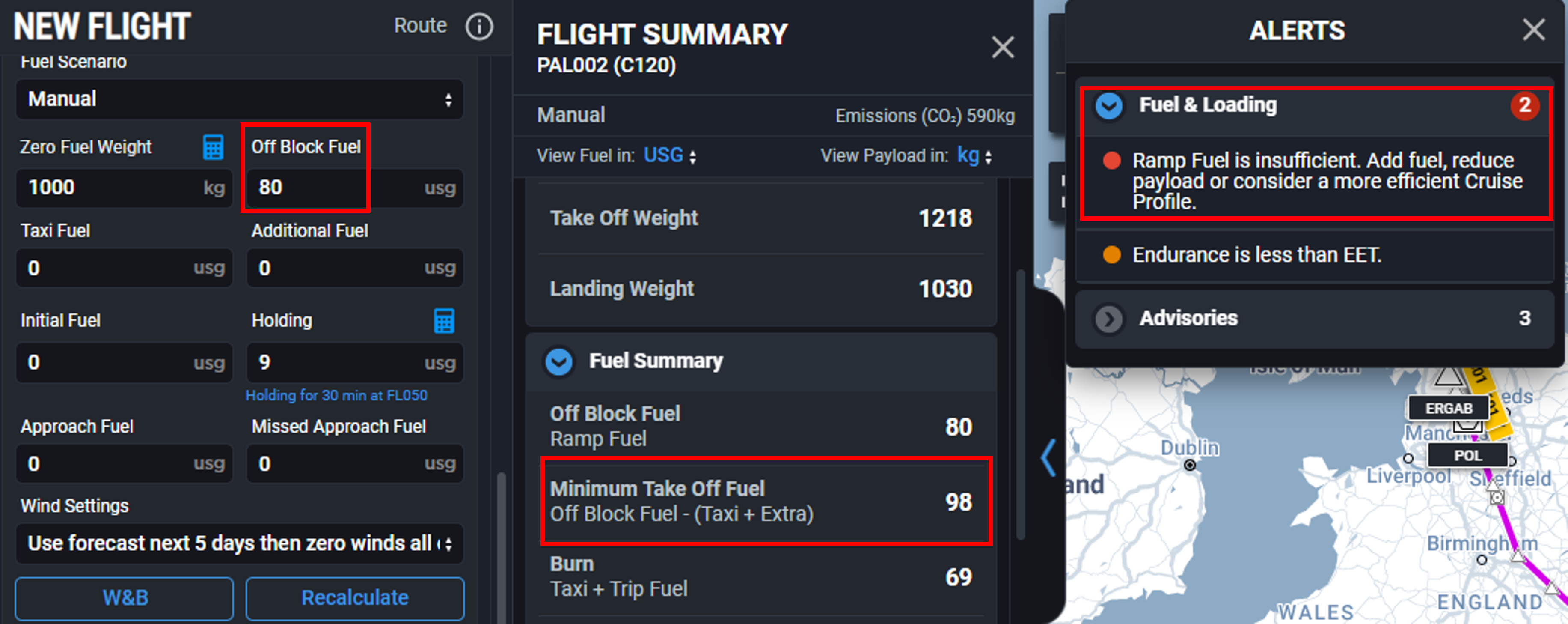The height and width of the screenshot is (624, 1568).
Task: Collapse the side panel with the blue chevron
Action: [1048, 457]
